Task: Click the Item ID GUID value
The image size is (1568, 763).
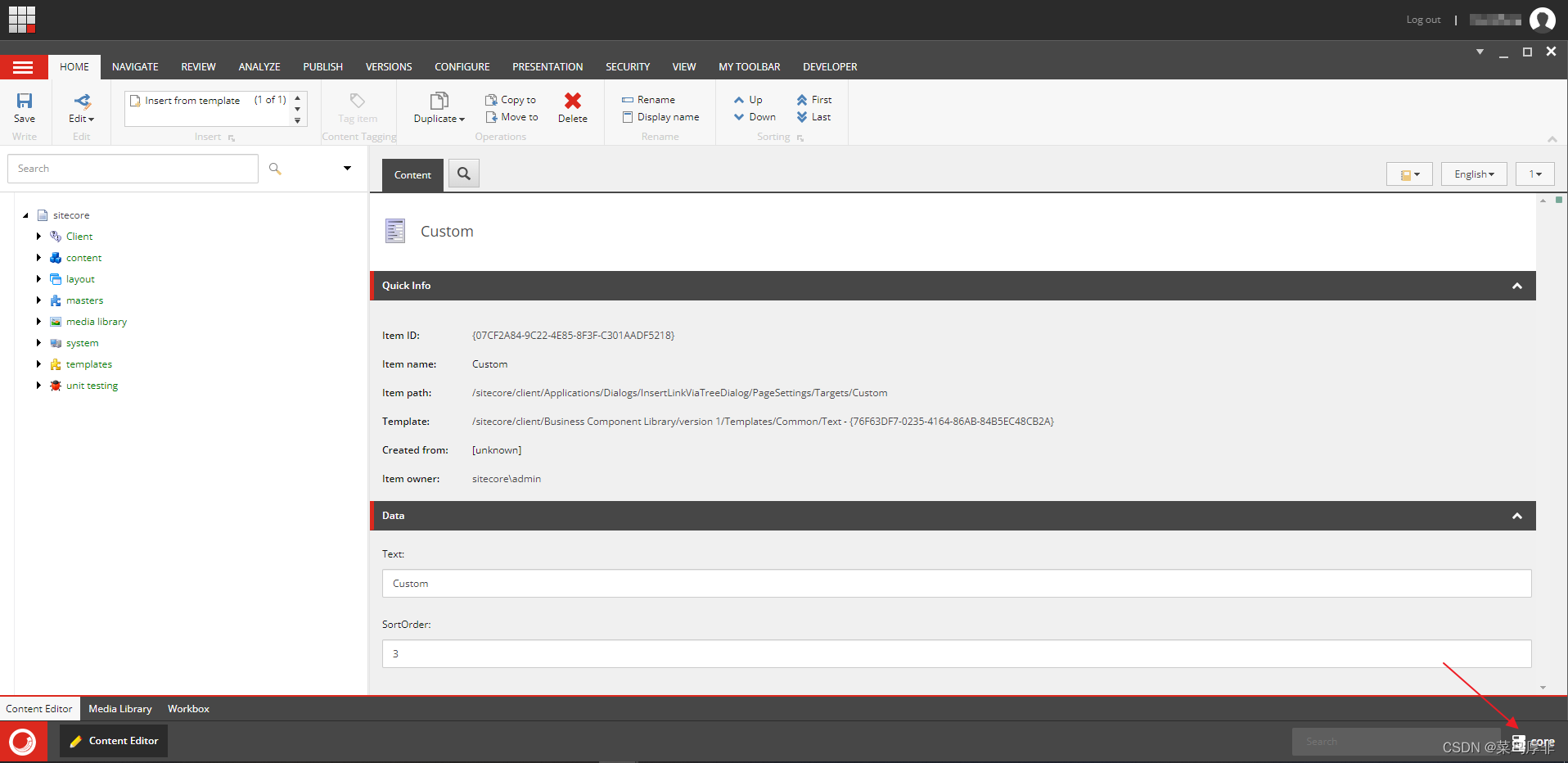Action: [573, 336]
